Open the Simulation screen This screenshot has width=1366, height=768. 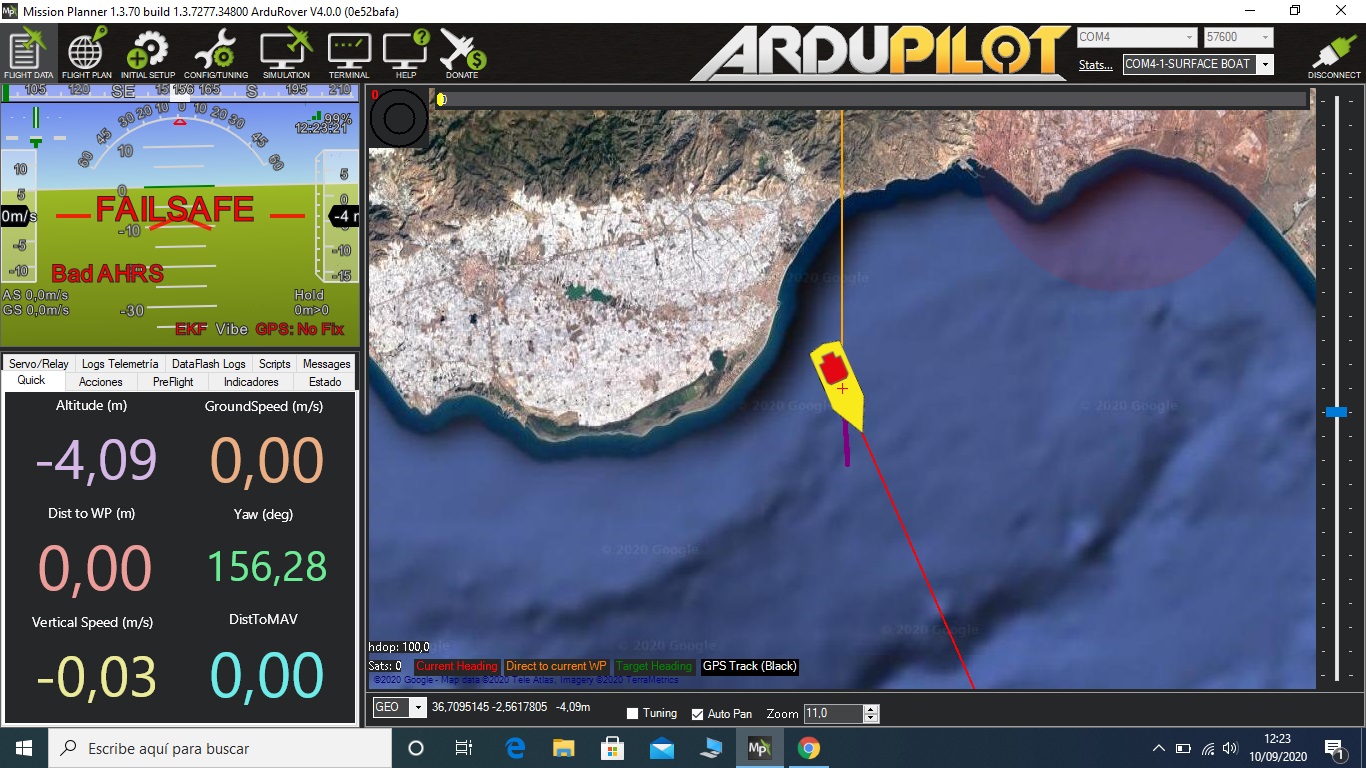(x=286, y=54)
